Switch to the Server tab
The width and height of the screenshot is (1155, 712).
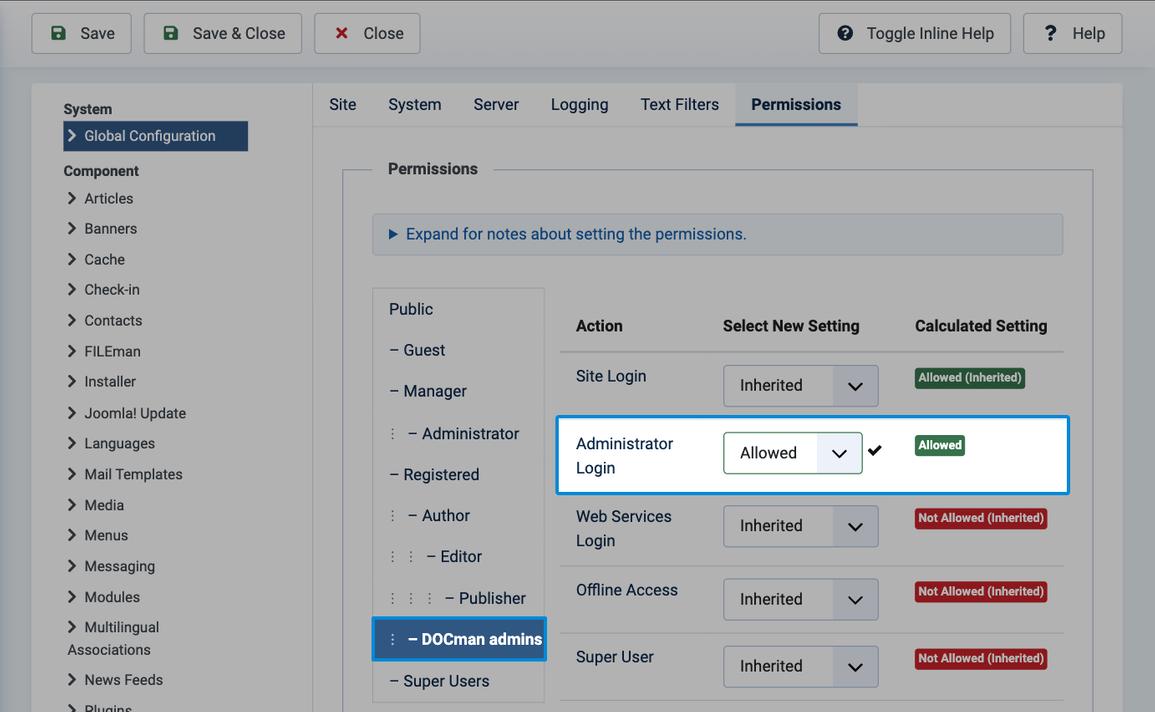pyautogui.click(x=496, y=105)
